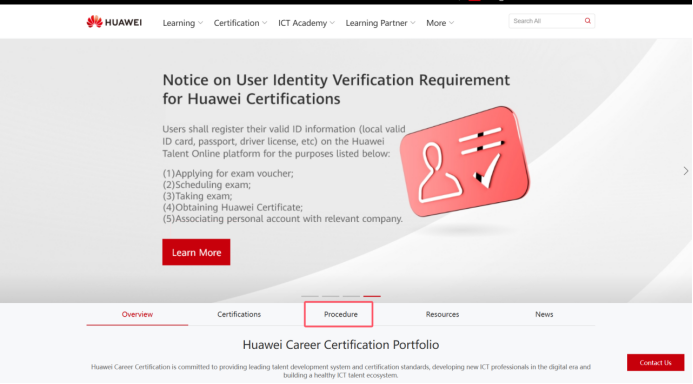Image resolution: width=693 pixels, height=384 pixels.
Task: Select the third carousel indicator
Action: [x=351, y=296]
